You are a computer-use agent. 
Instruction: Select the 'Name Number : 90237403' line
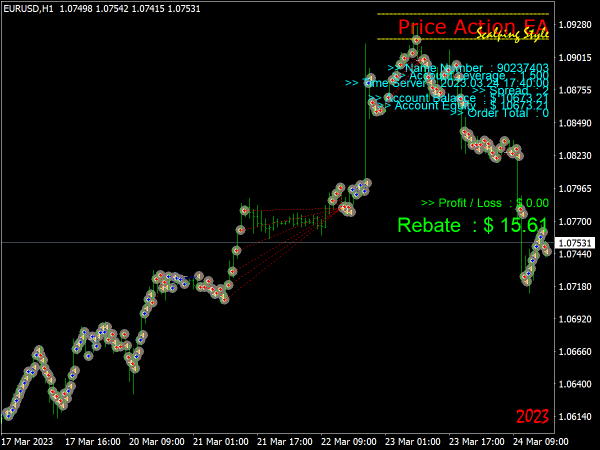468,68
